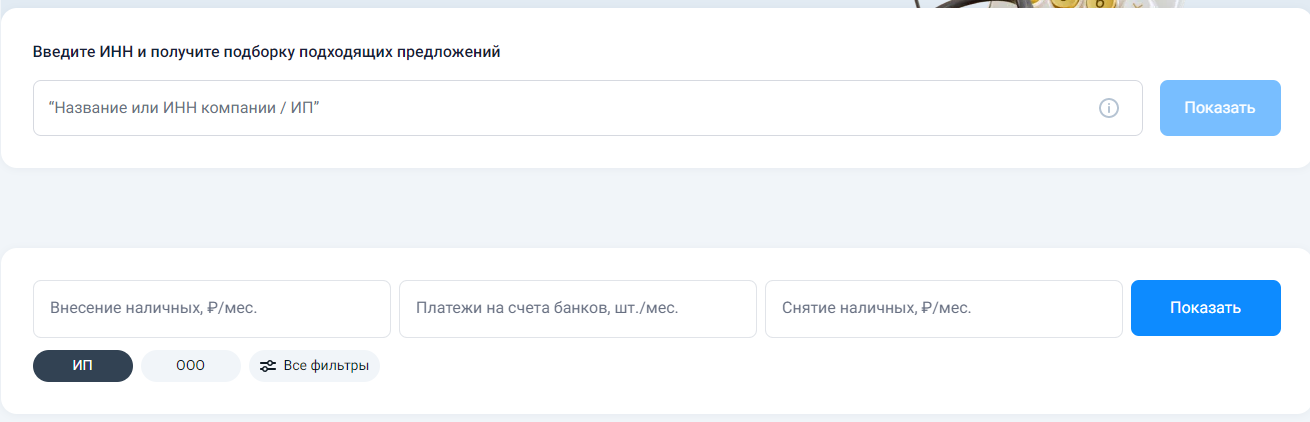Choose the ООО legal entity option

coord(191,366)
